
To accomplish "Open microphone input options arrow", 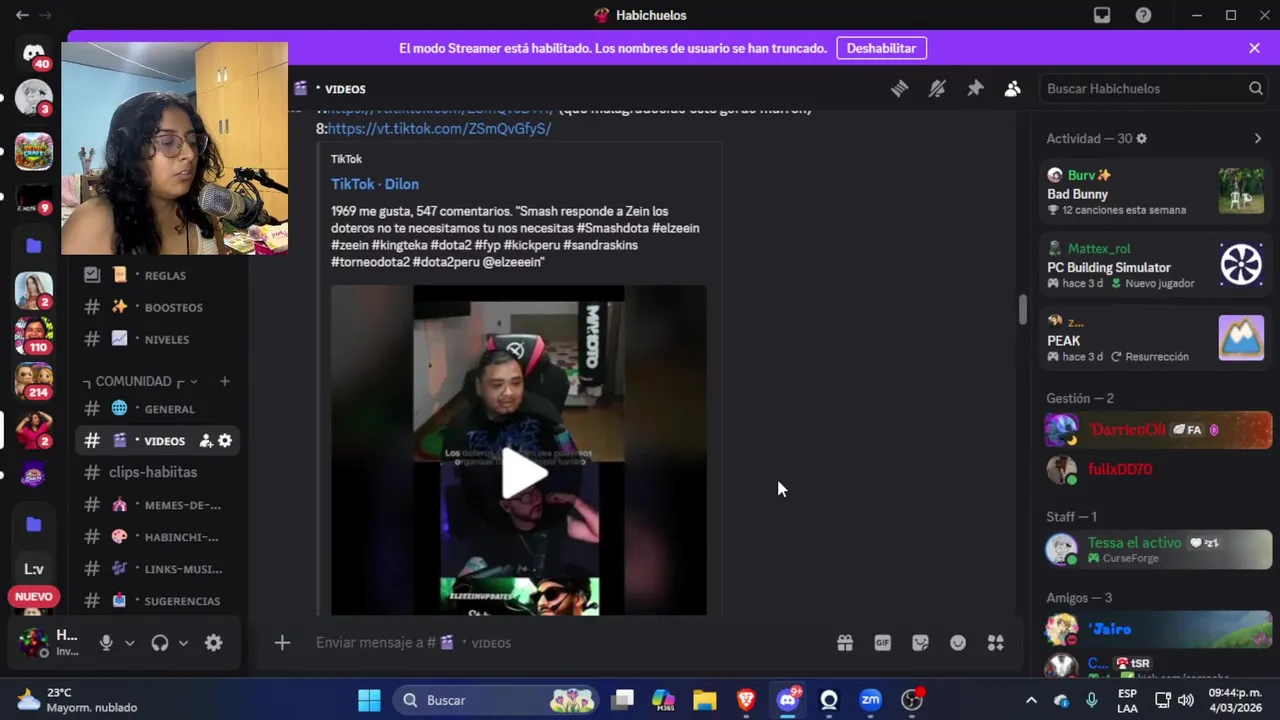I will [x=129, y=643].
